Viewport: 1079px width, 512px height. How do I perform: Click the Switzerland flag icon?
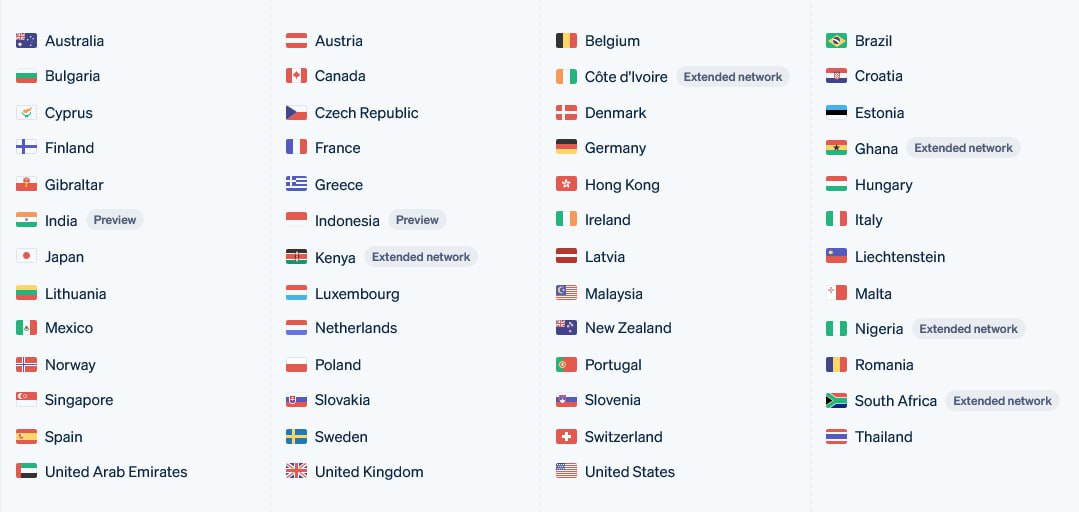tap(566, 437)
